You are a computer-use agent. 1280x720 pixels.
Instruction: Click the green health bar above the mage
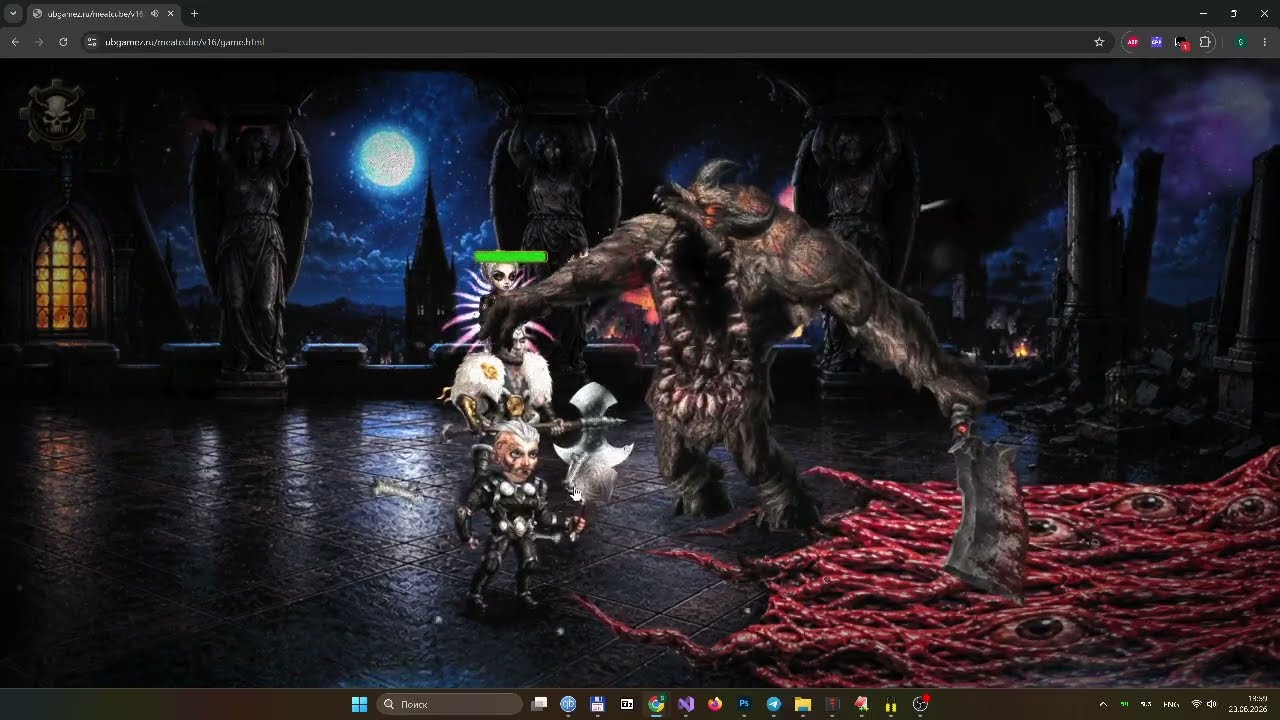(x=511, y=257)
